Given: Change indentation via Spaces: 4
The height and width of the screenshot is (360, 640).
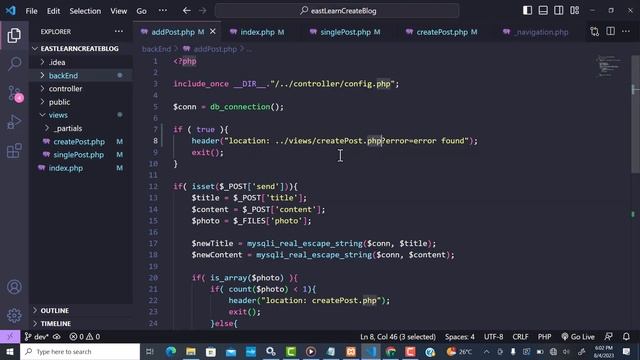Looking at the screenshot, I should 460,337.
